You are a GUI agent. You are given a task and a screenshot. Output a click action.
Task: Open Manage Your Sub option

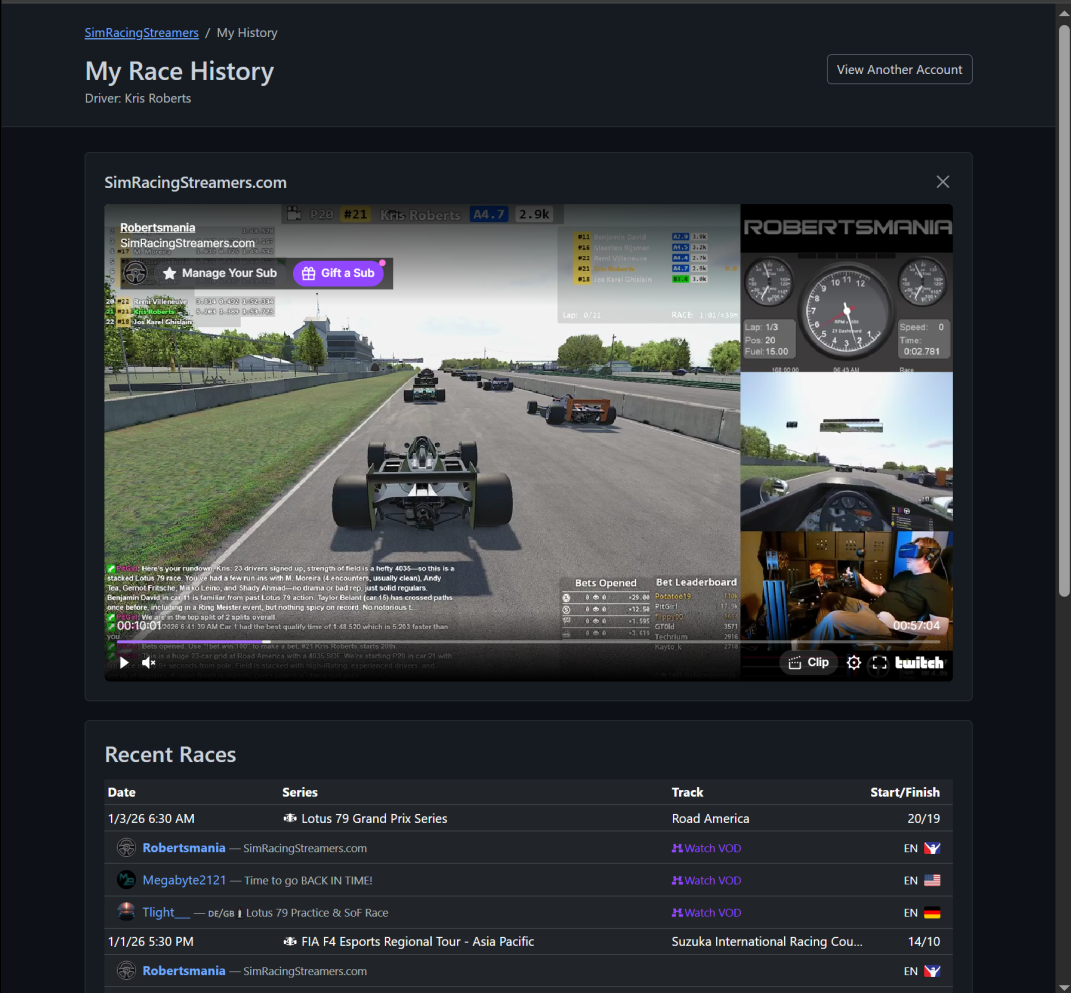219,273
